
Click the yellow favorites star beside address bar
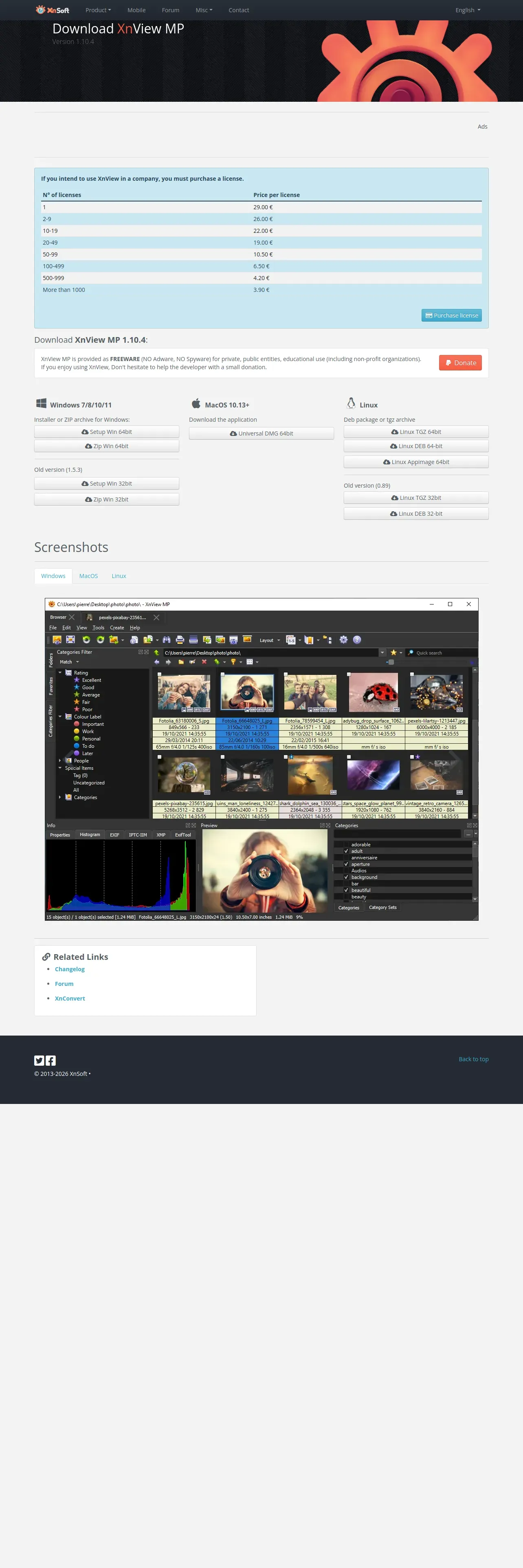click(x=393, y=653)
